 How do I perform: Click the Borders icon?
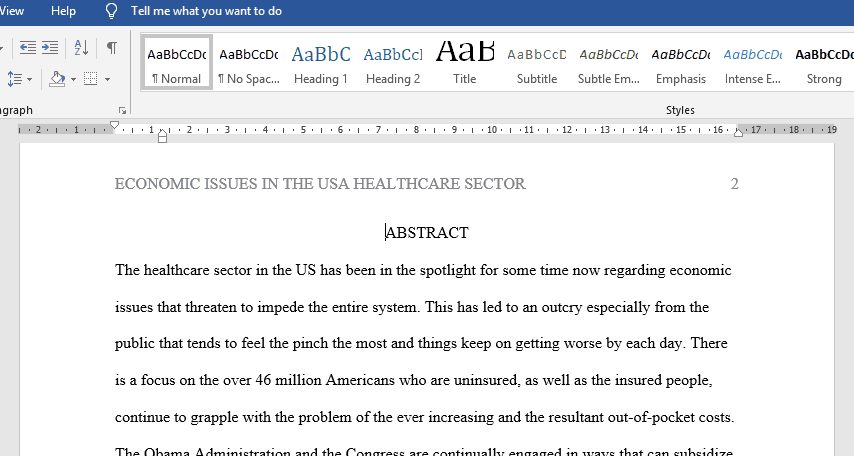point(90,80)
